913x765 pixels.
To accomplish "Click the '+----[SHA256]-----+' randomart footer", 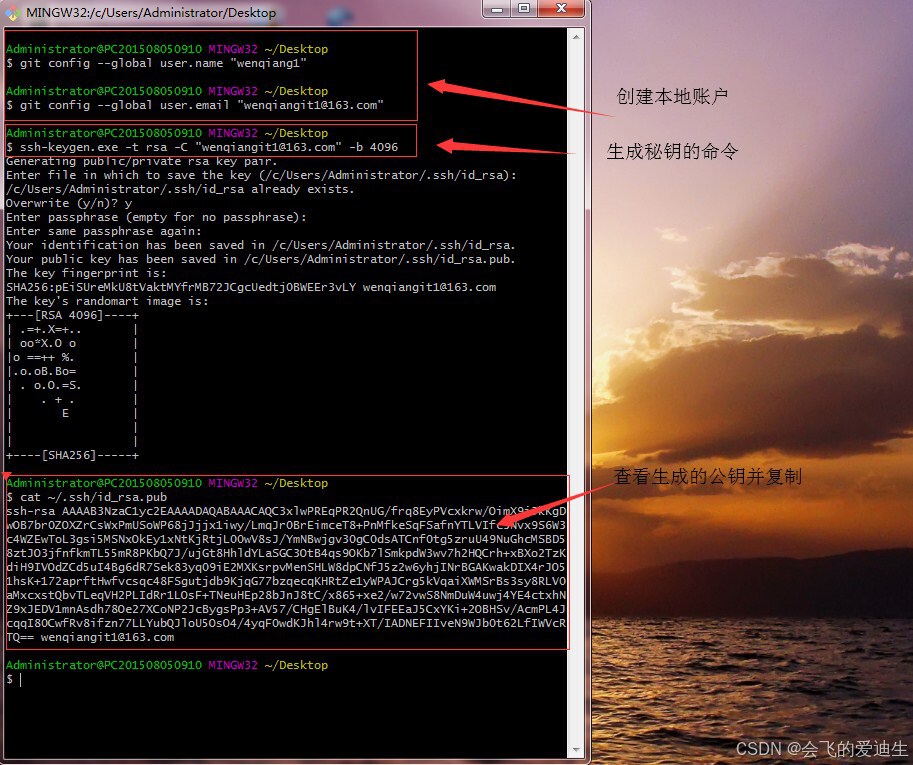I will (x=72, y=455).
